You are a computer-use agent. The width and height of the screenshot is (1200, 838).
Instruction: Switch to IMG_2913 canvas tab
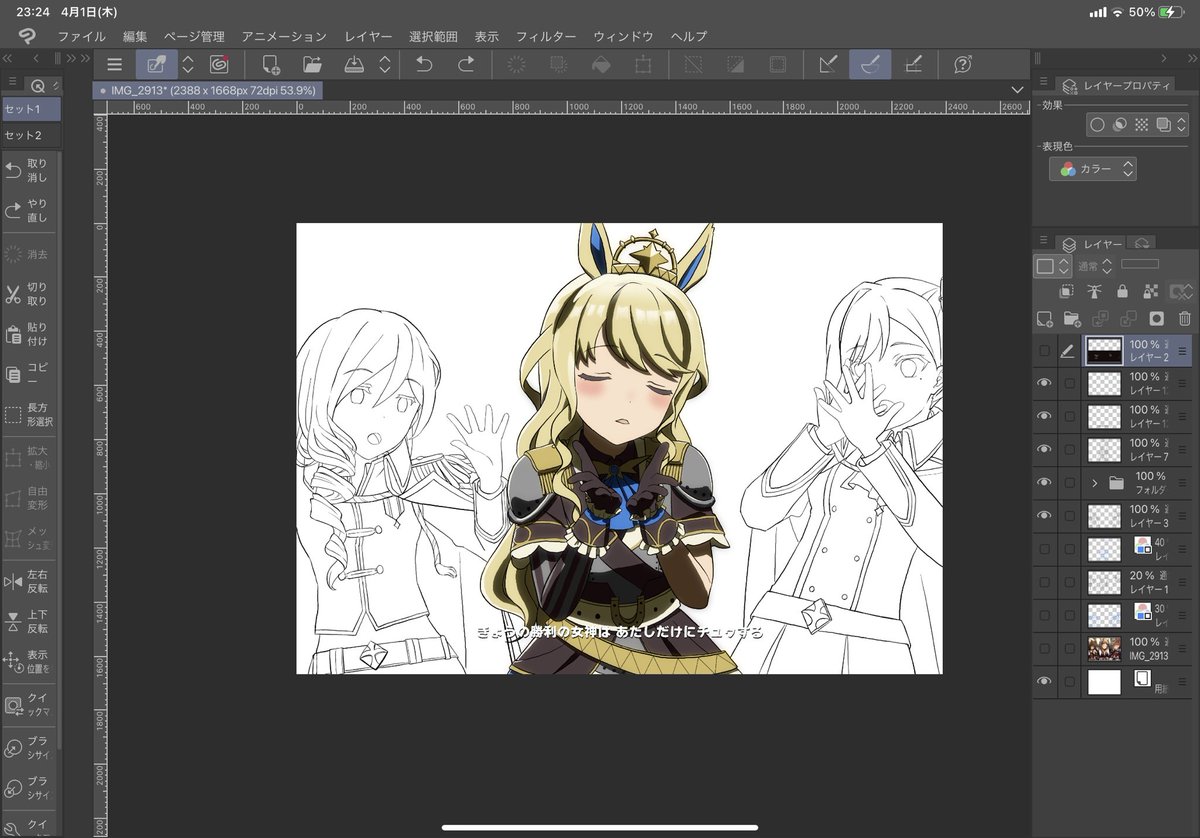tap(208, 90)
